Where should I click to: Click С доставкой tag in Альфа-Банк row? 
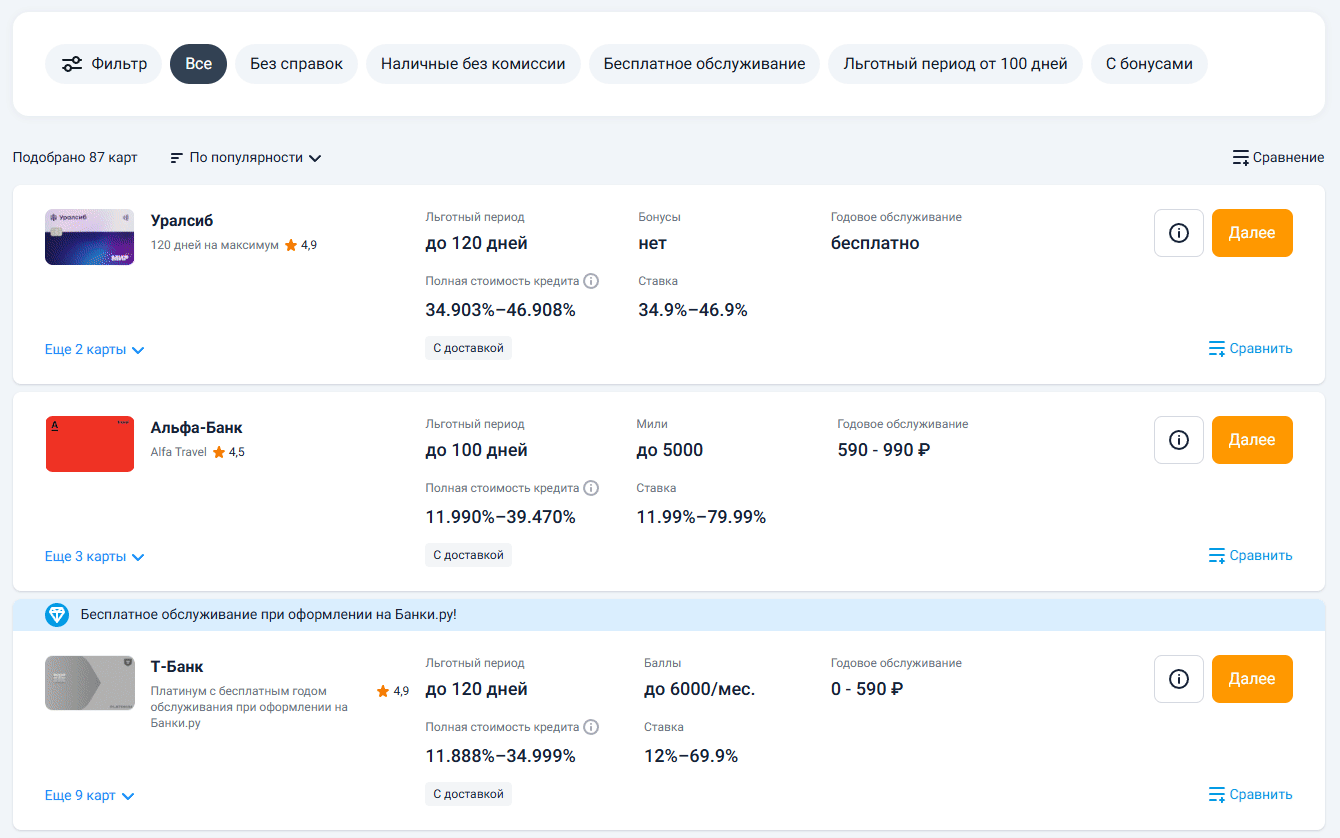(x=468, y=555)
